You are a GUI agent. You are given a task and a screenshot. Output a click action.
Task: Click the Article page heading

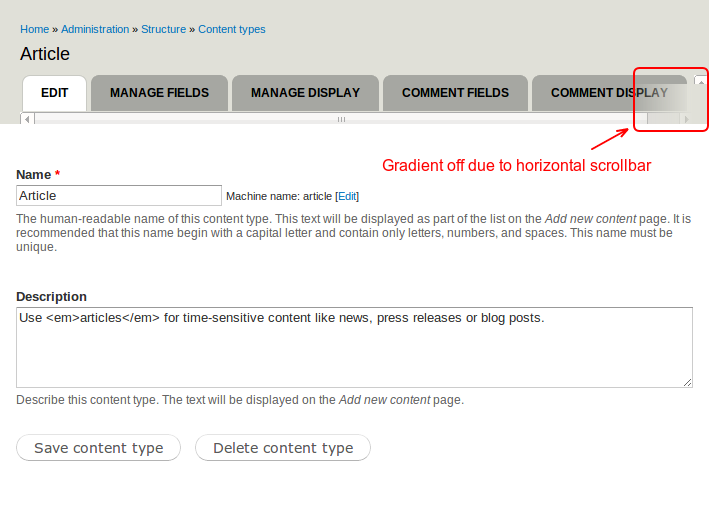(x=45, y=54)
